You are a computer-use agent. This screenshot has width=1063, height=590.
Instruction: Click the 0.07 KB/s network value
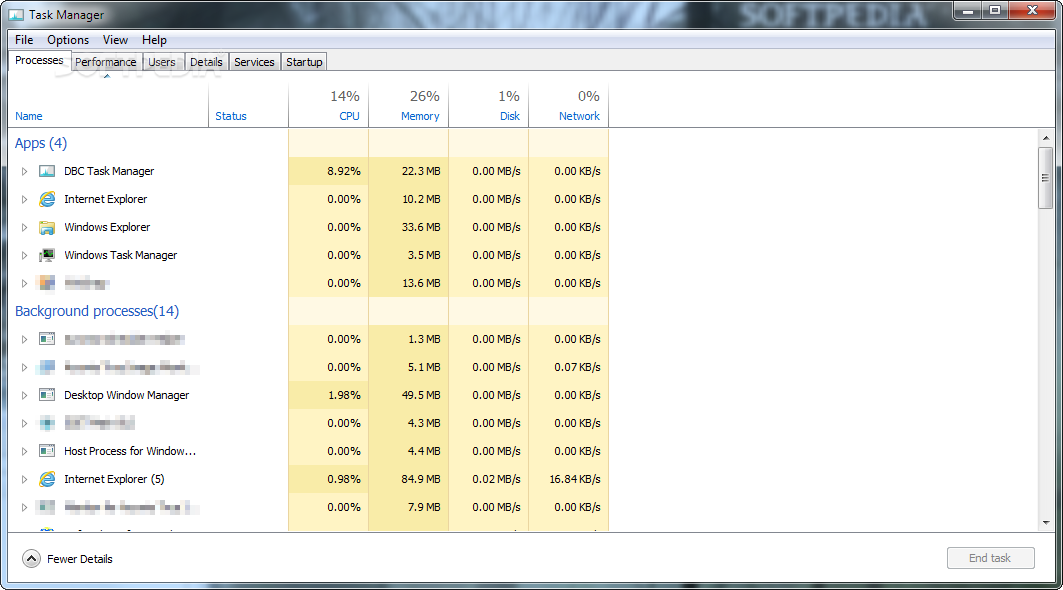[577, 368]
